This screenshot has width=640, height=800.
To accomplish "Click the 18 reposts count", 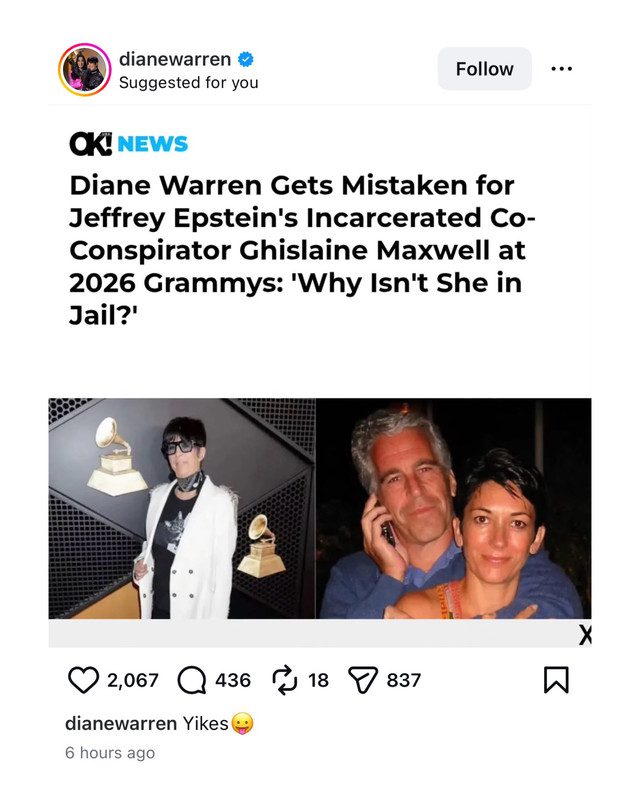I will coord(318,680).
